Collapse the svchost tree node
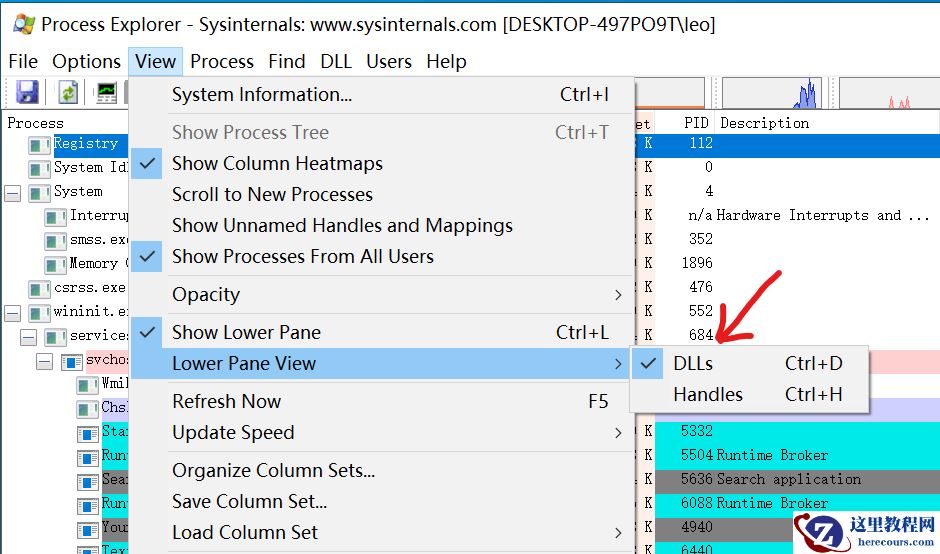Image resolution: width=940 pixels, height=554 pixels. [x=44, y=361]
